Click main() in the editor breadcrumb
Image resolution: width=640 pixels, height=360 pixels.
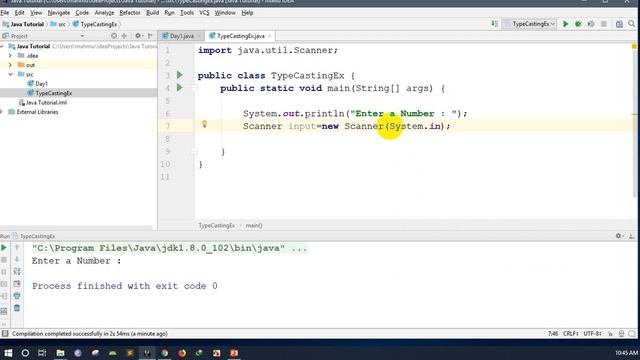coord(254,225)
